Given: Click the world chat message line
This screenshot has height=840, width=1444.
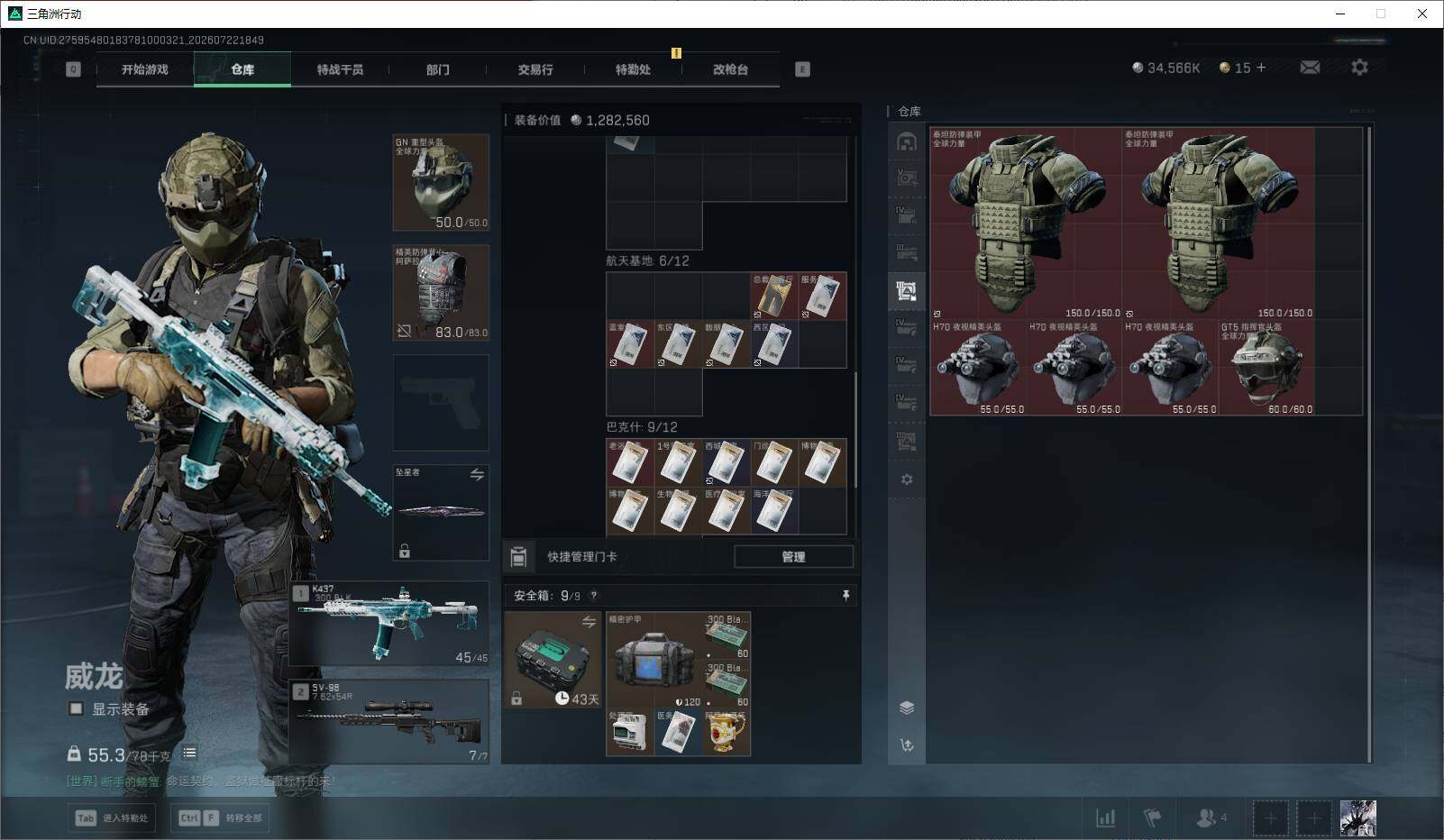Looking at the screenshot, I should point(200,781).
